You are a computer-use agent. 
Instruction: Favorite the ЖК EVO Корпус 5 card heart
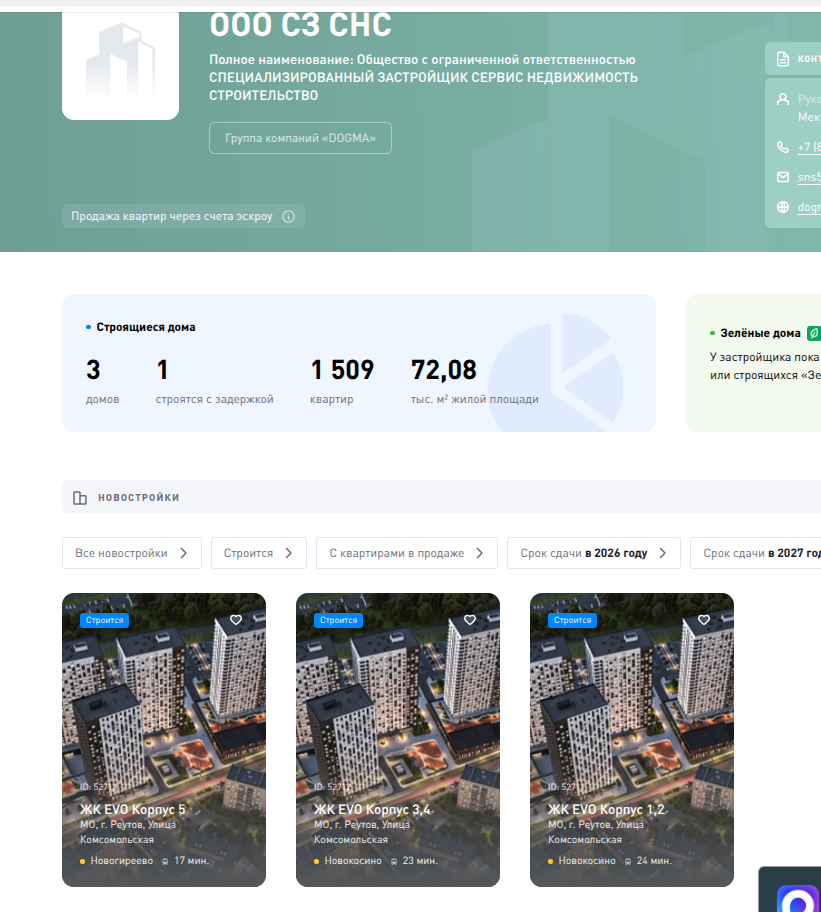click(236, 620)
